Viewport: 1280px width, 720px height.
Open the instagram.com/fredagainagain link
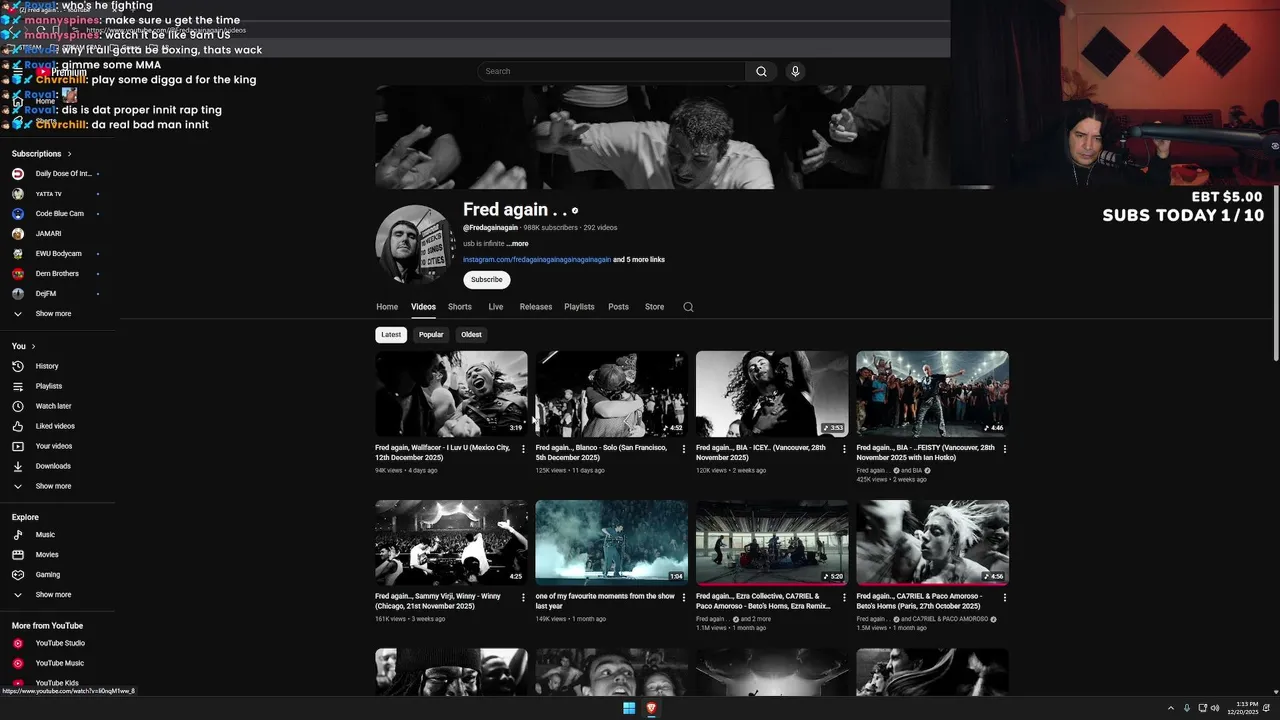pos(537,260)
